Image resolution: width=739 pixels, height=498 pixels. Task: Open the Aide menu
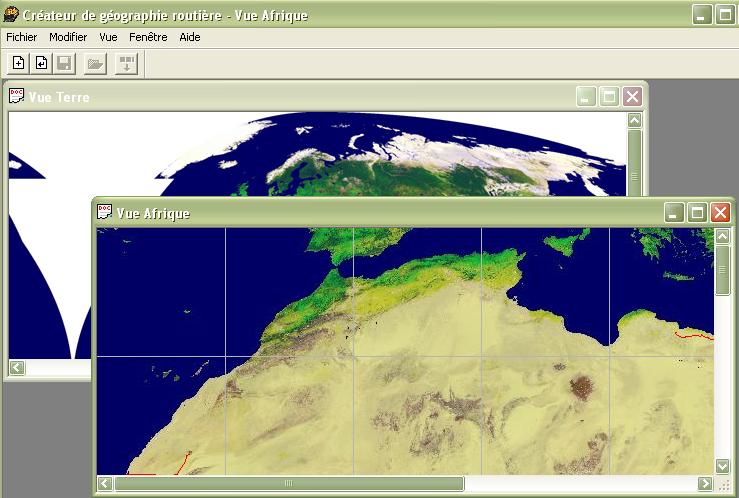190,37
